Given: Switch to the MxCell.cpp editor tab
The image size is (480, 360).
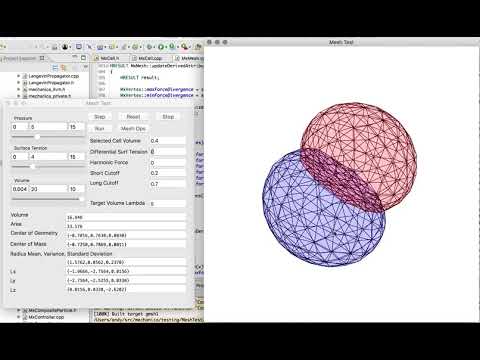Looking at the screenshot, I should (x=150, y=58).
